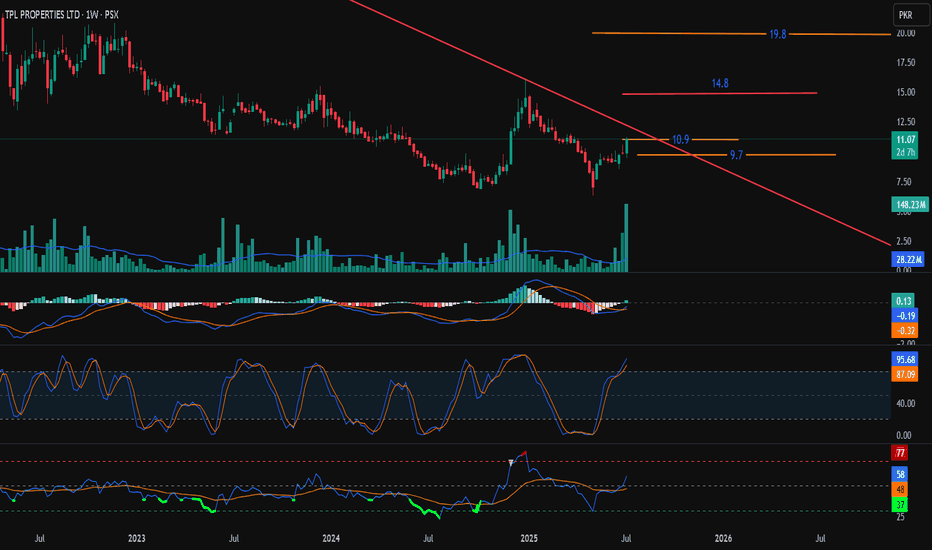
Task: Click the -0.19 MACD line value
Action: 905,316
